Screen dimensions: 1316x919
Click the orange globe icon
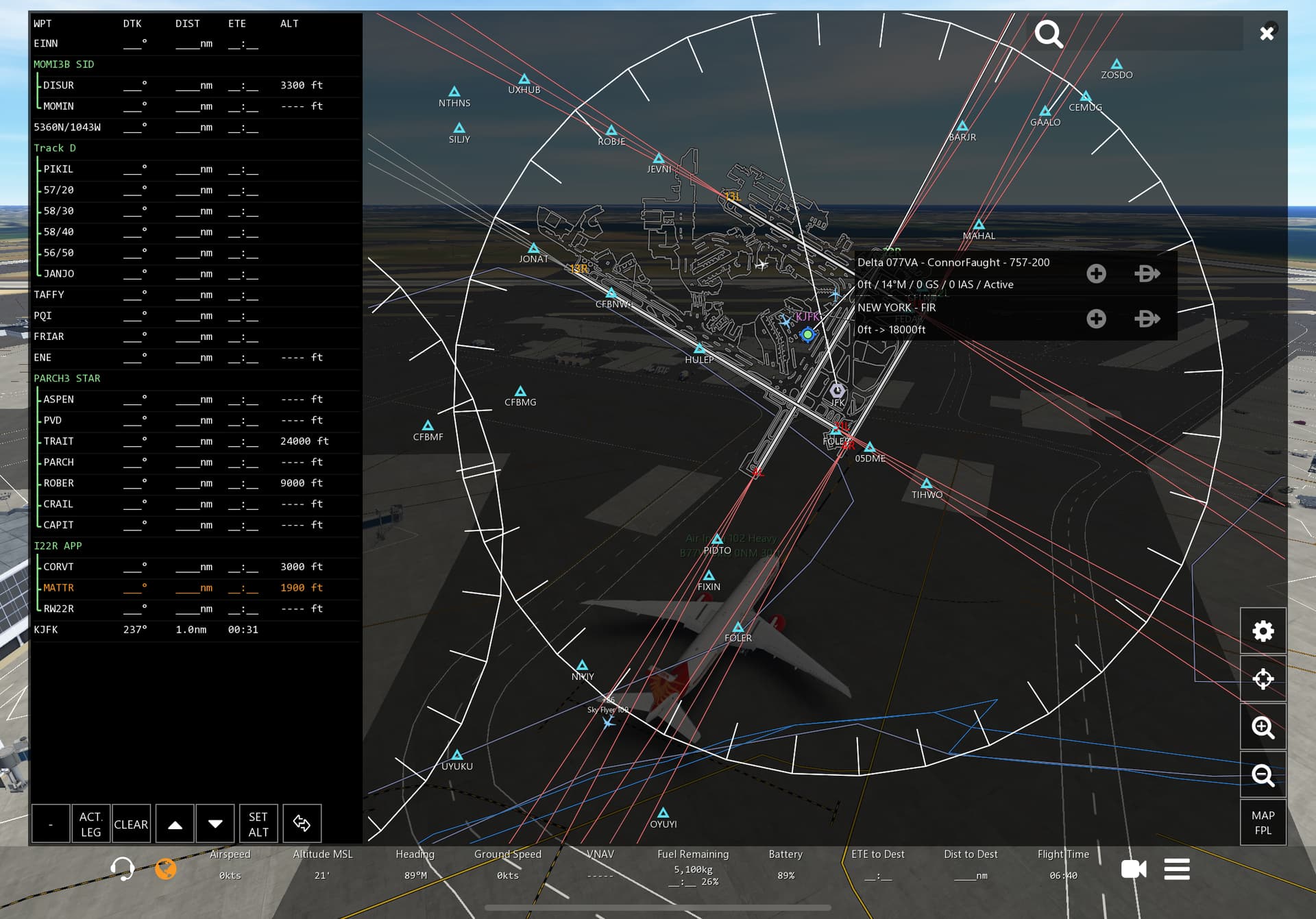165,868
